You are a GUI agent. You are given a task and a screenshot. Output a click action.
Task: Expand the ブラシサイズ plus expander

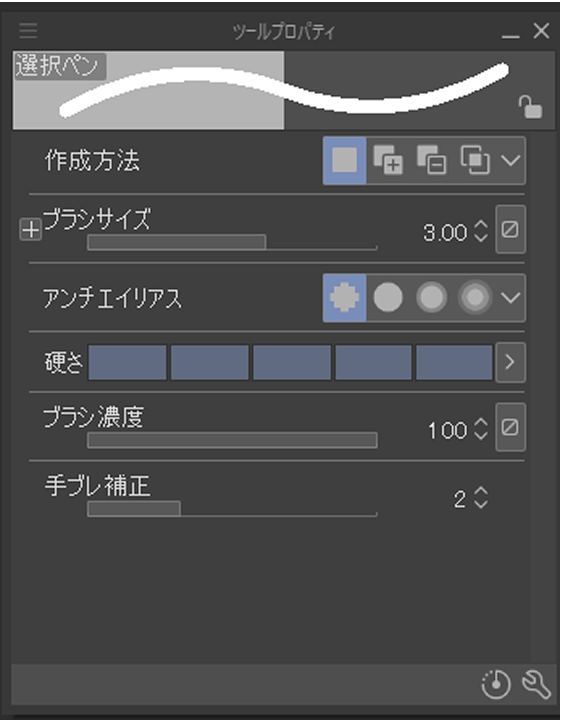(x=31, y=230)
